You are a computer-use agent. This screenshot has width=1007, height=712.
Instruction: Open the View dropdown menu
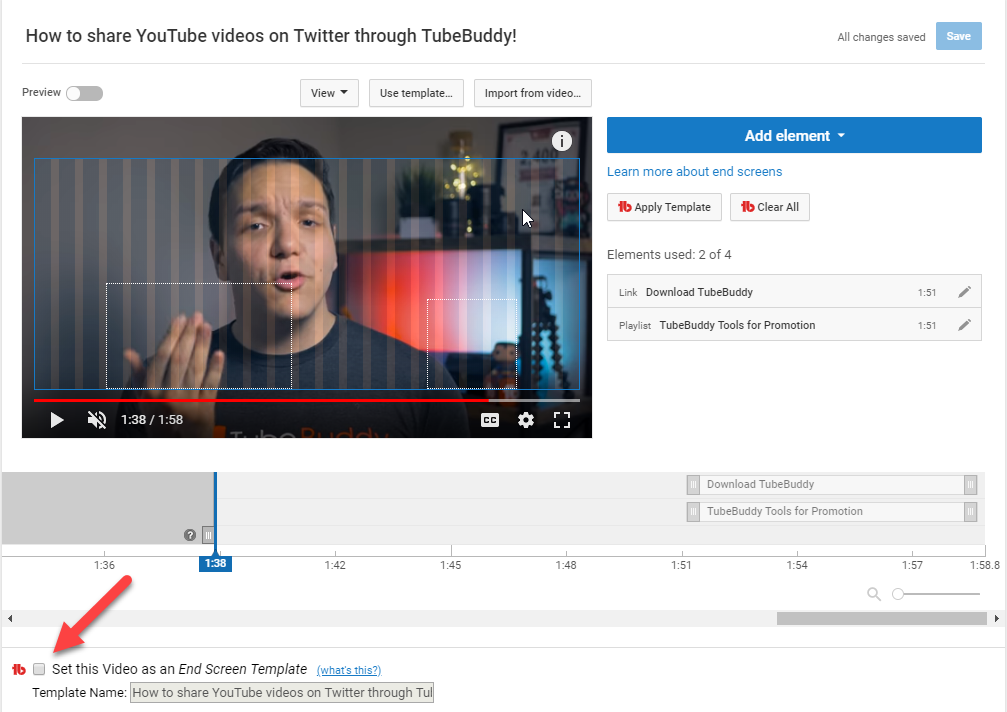click(329, 93)
